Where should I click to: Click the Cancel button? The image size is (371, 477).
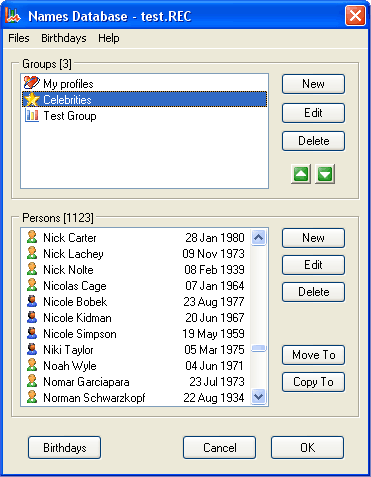[x=220, y=448]
